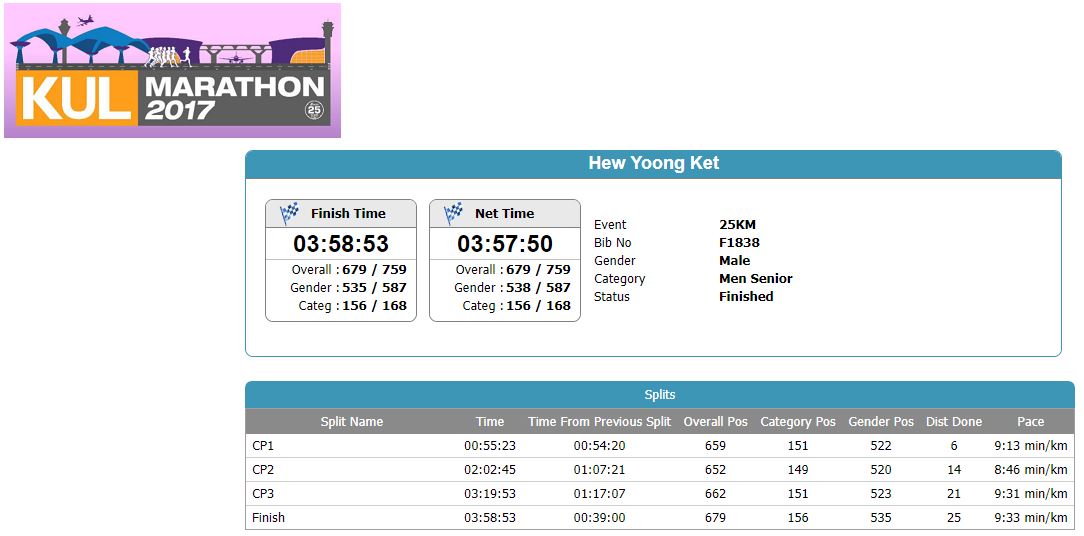Select the CP3 split row
Image resolution: width=1084 pixels, height=536 pixels.
coord(660,494)
